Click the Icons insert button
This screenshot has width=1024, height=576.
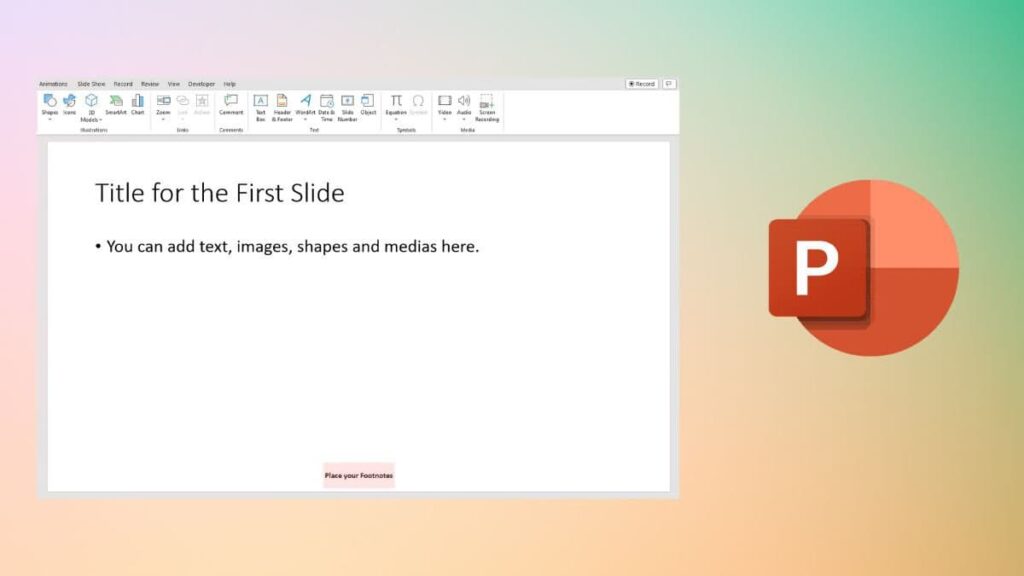[70, 104]
